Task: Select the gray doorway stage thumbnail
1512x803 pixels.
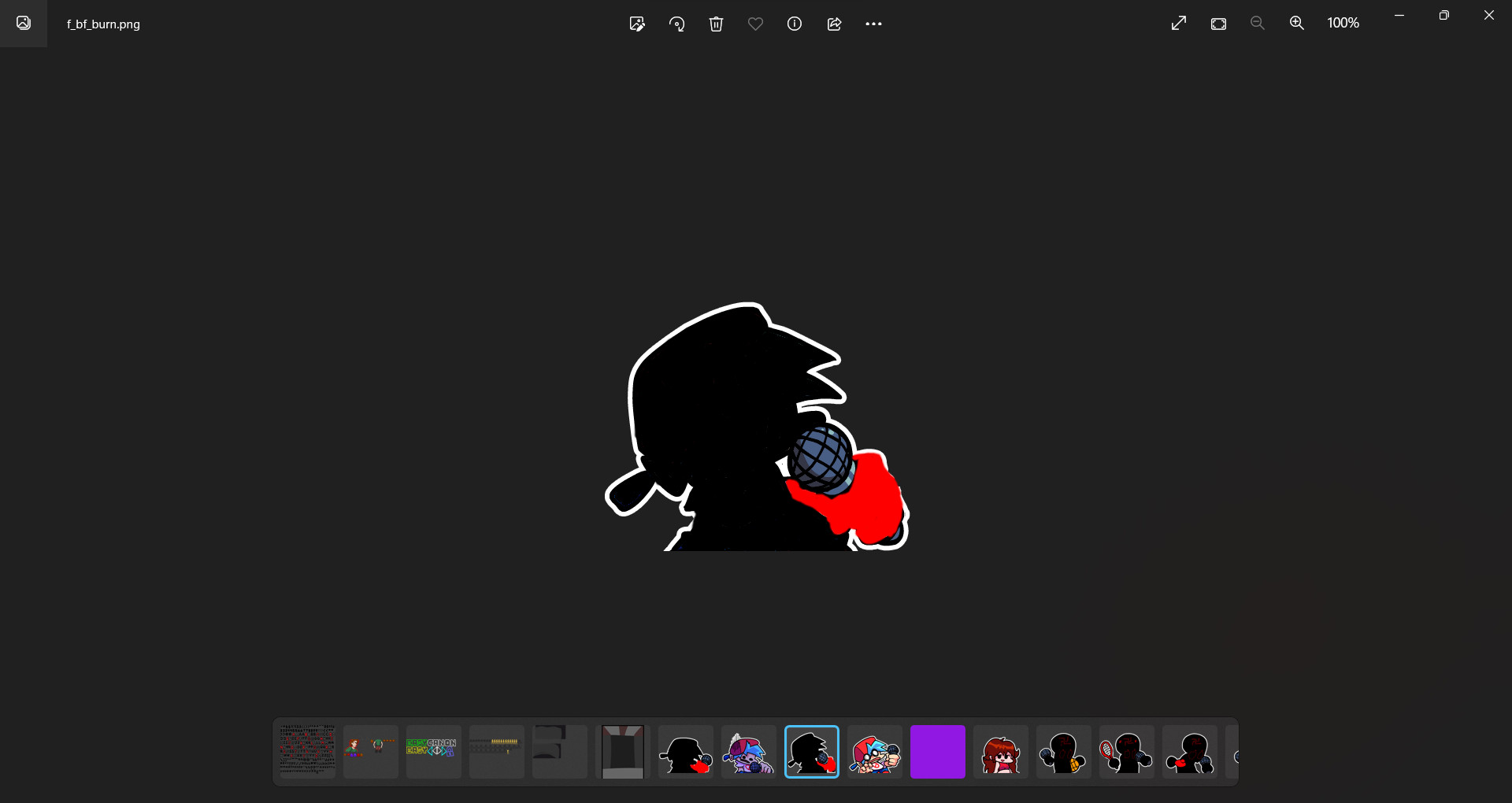Action: click(622, 752)
